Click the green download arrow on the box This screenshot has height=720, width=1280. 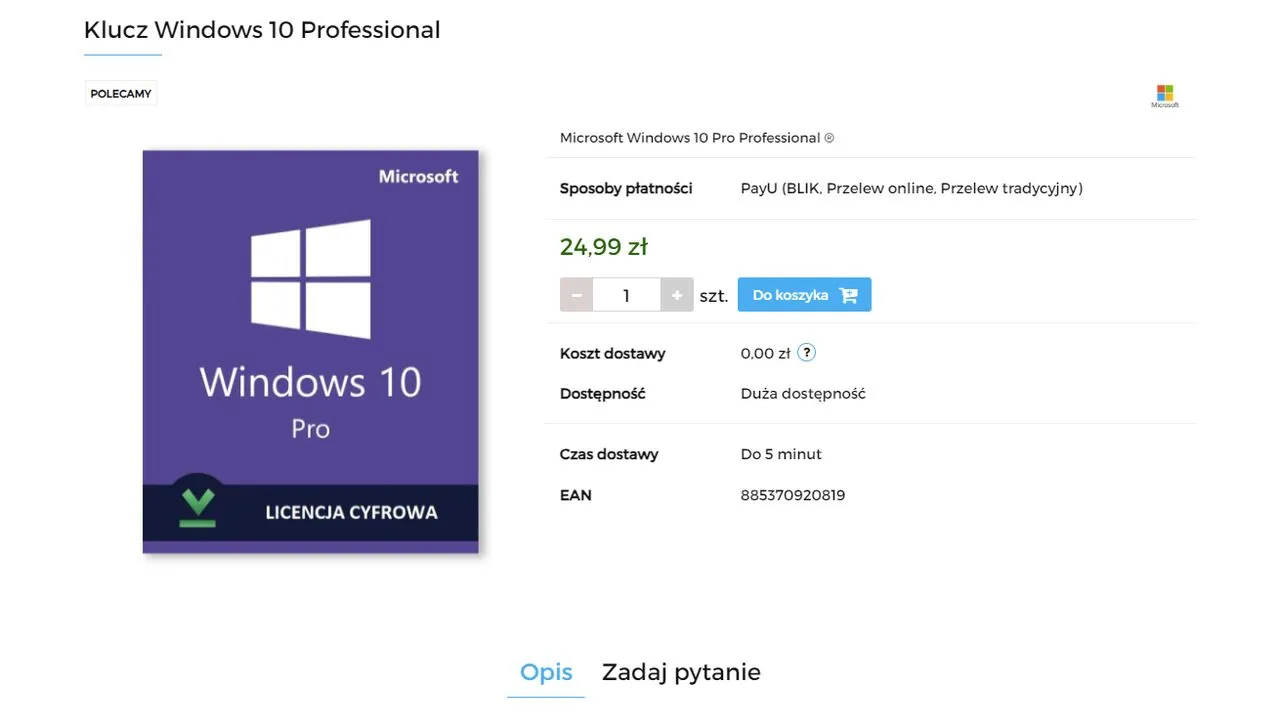(198, 507)
